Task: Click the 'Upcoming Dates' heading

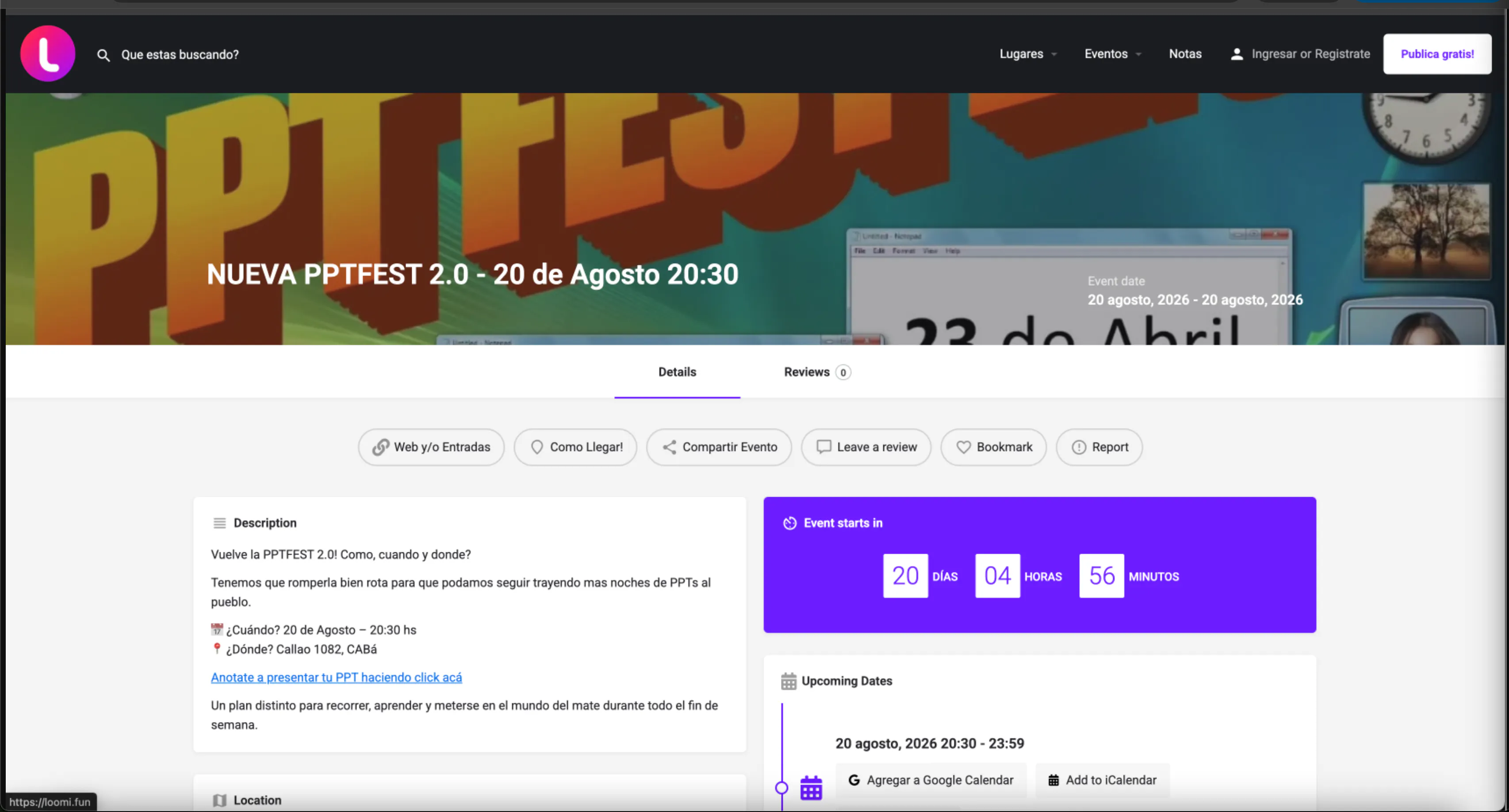Action: (847, 681)
